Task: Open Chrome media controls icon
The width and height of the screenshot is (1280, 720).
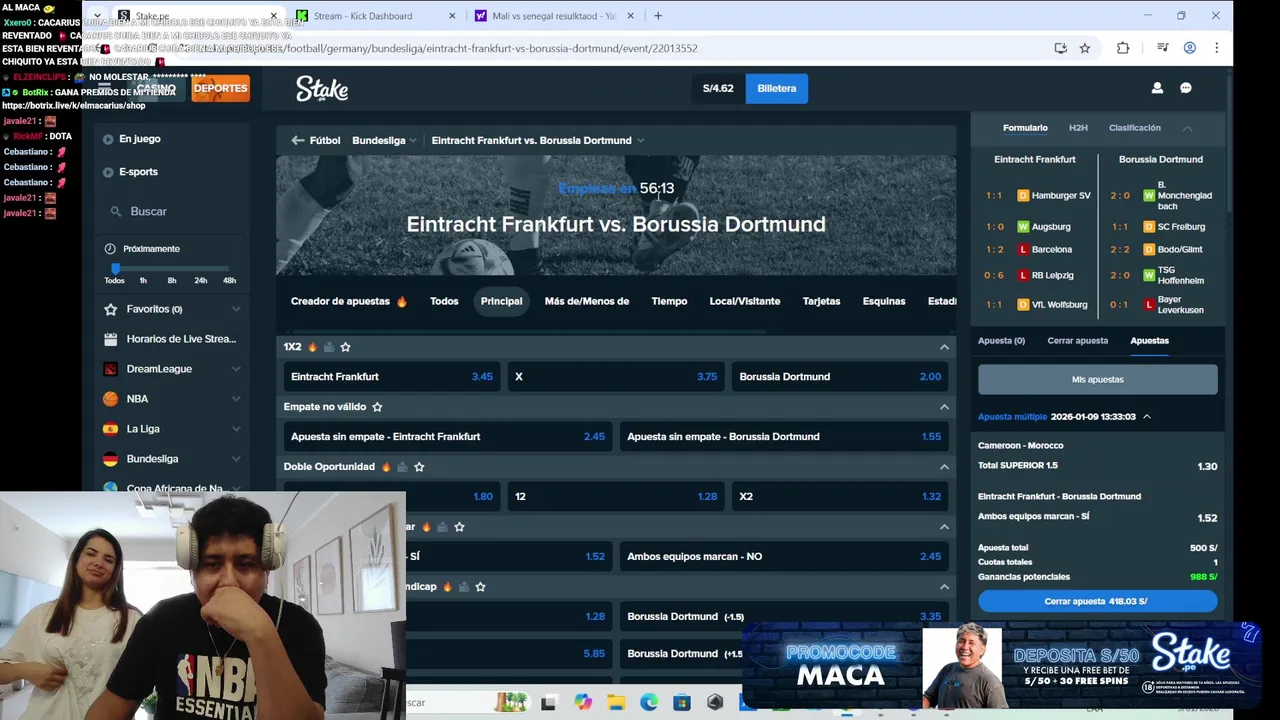Action: [1162, 48]
